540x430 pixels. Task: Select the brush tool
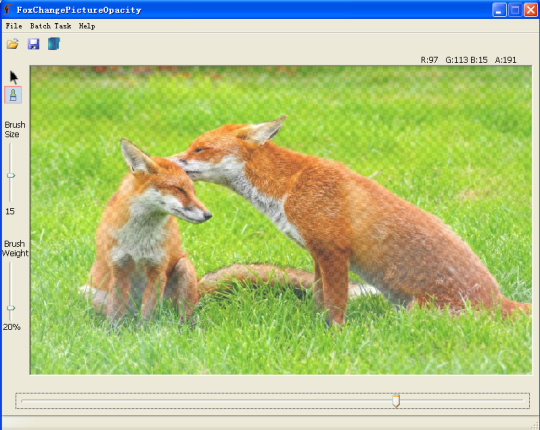[x=13, y=95]
